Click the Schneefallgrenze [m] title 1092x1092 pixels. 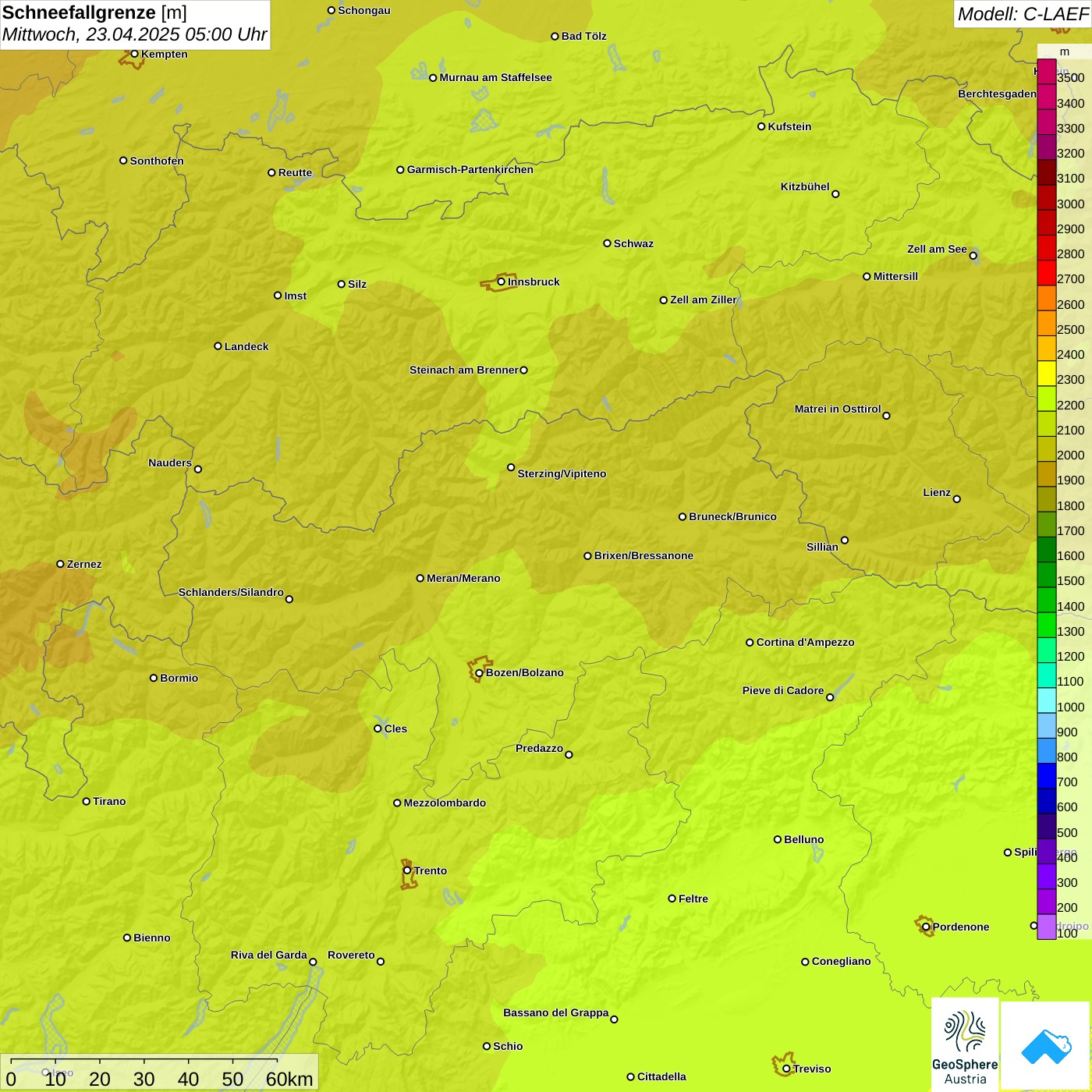pyautogui.click(x=94, y=13)
